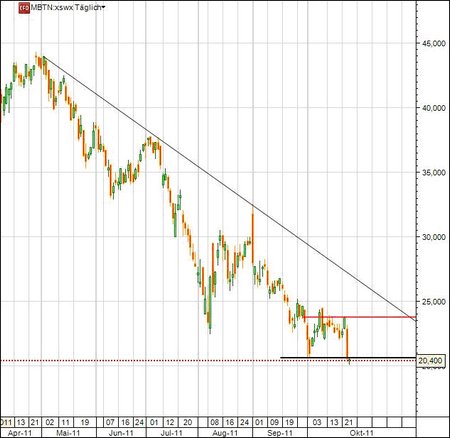Select the Sep-11 month label
The width and height of the screenshot is (450, 438).
pyautogui.click(x=280, y=433)
